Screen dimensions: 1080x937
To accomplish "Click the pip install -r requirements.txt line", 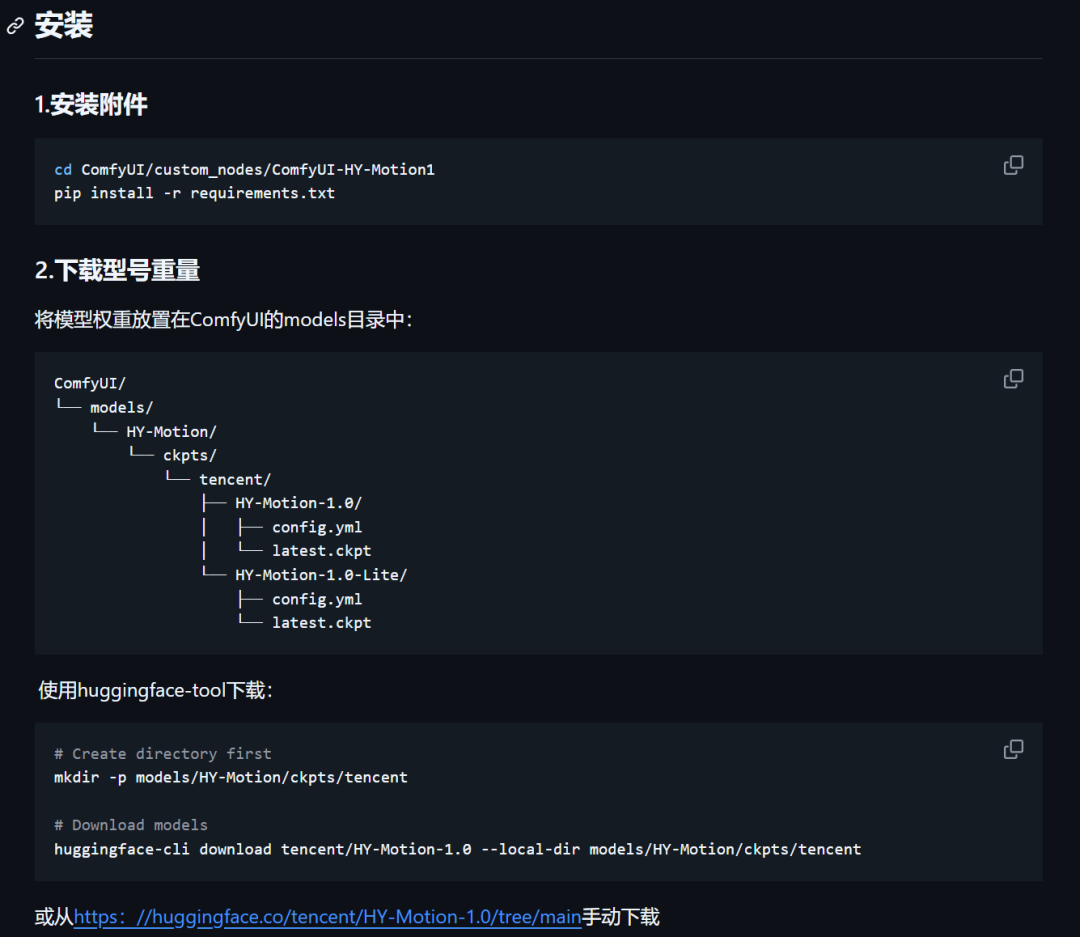I will tap(194, 193).
